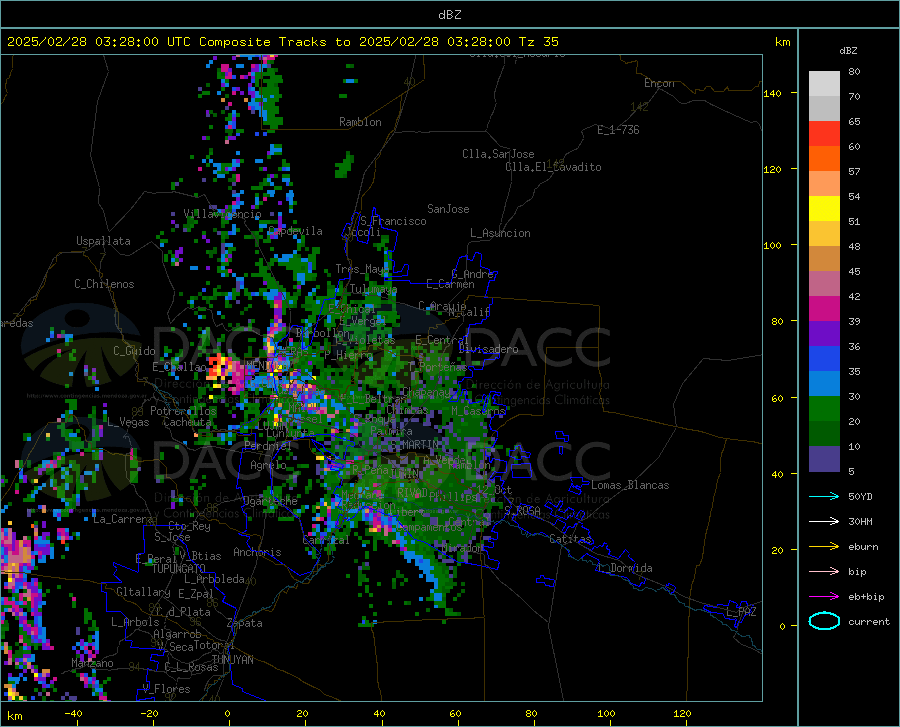The height and width of the screenshot is (727, 900).
Task: Click the Anchoris map label
Action: (257, 552)
